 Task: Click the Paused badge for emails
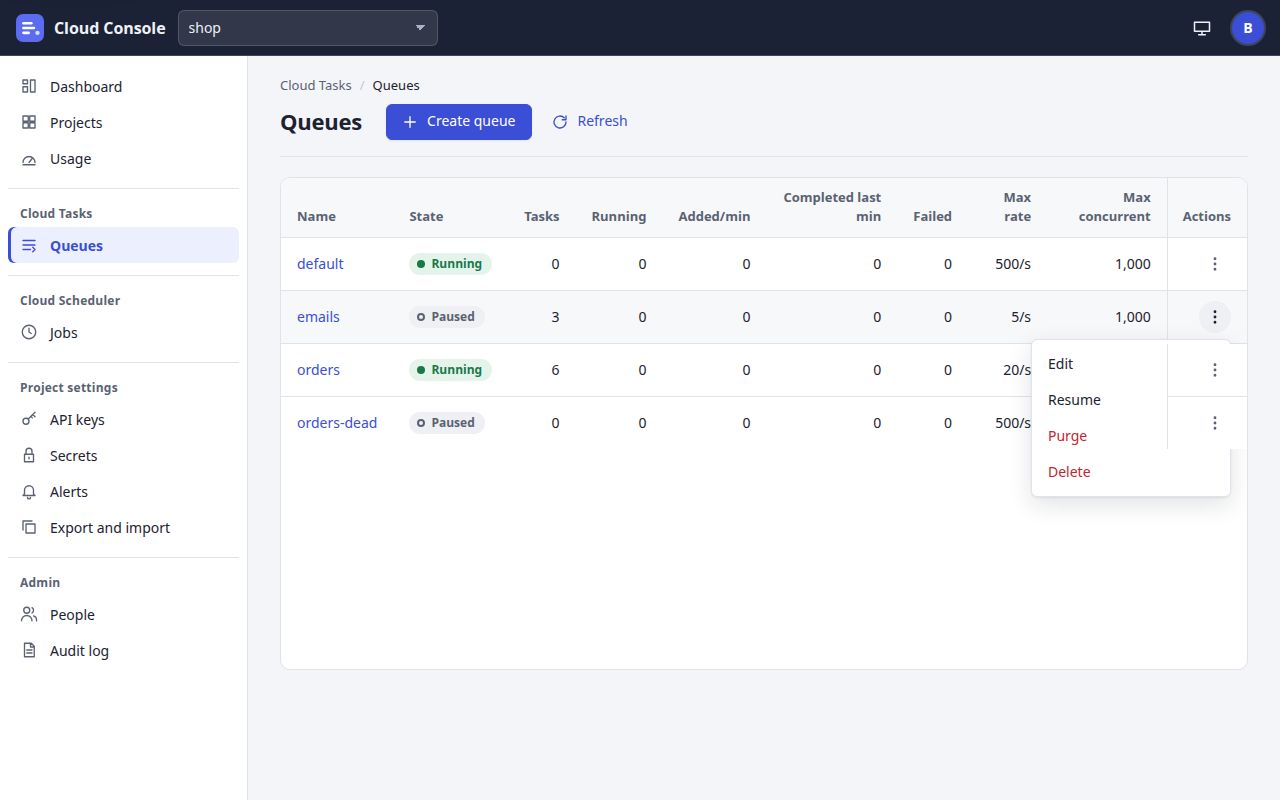tap(447, 317)
